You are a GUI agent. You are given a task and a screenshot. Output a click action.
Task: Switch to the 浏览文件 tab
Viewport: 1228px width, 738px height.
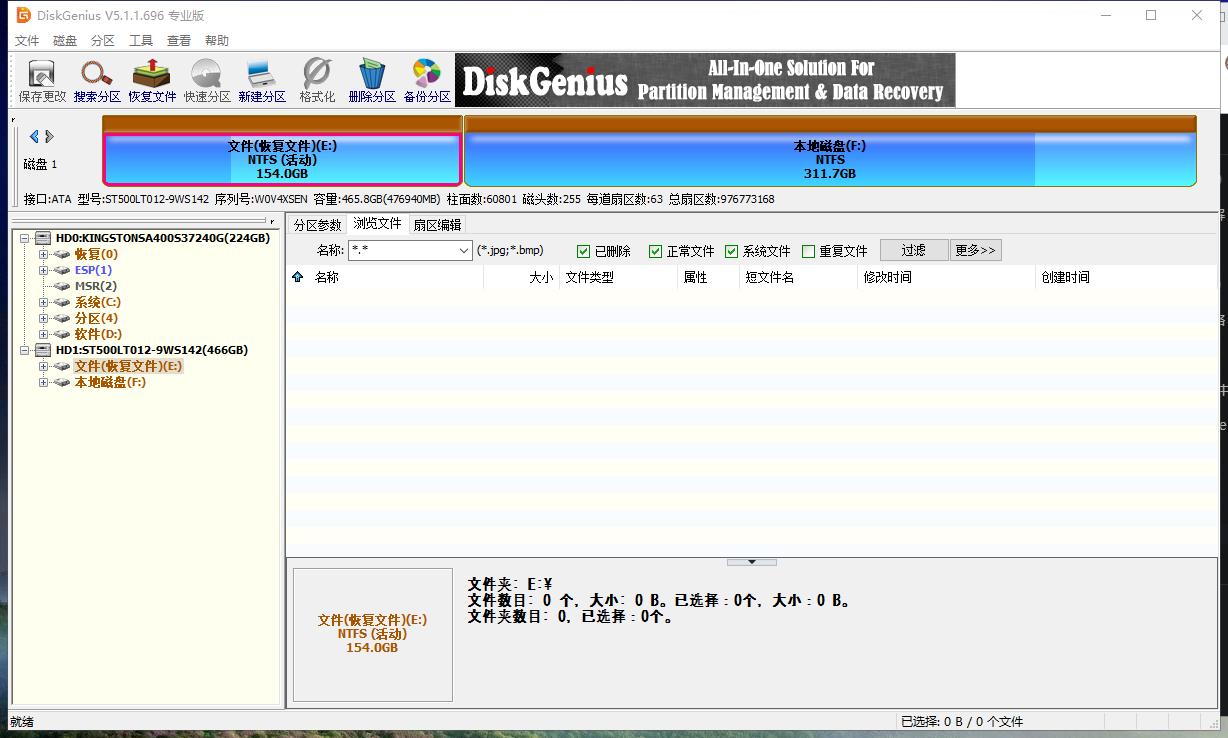[377, 224]
